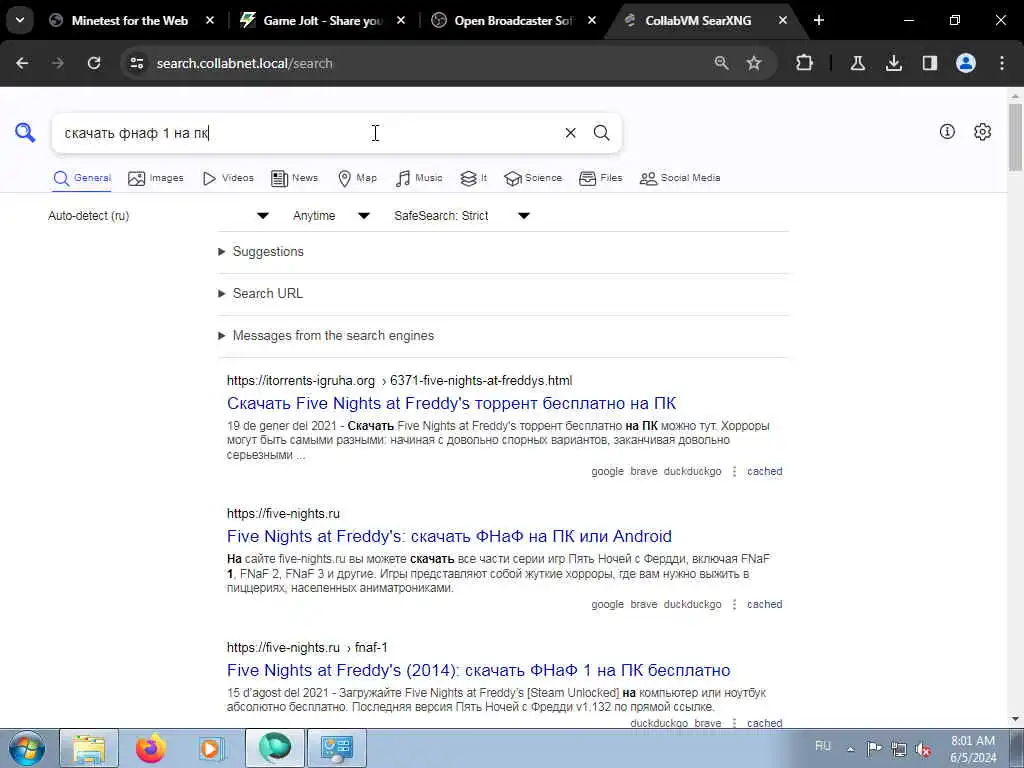
Task: Open the itorrents-igruha Five Nights torrent result
Action: tap(451, 403)
